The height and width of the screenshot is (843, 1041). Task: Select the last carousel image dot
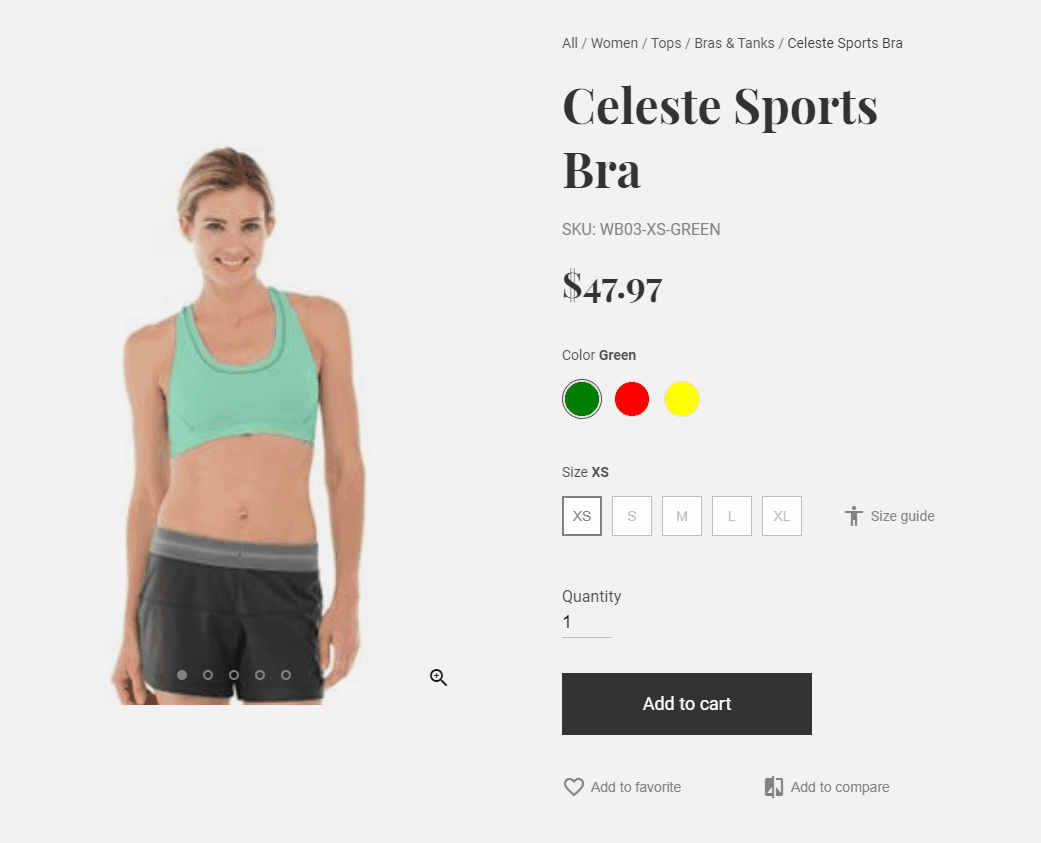point(285,674)
